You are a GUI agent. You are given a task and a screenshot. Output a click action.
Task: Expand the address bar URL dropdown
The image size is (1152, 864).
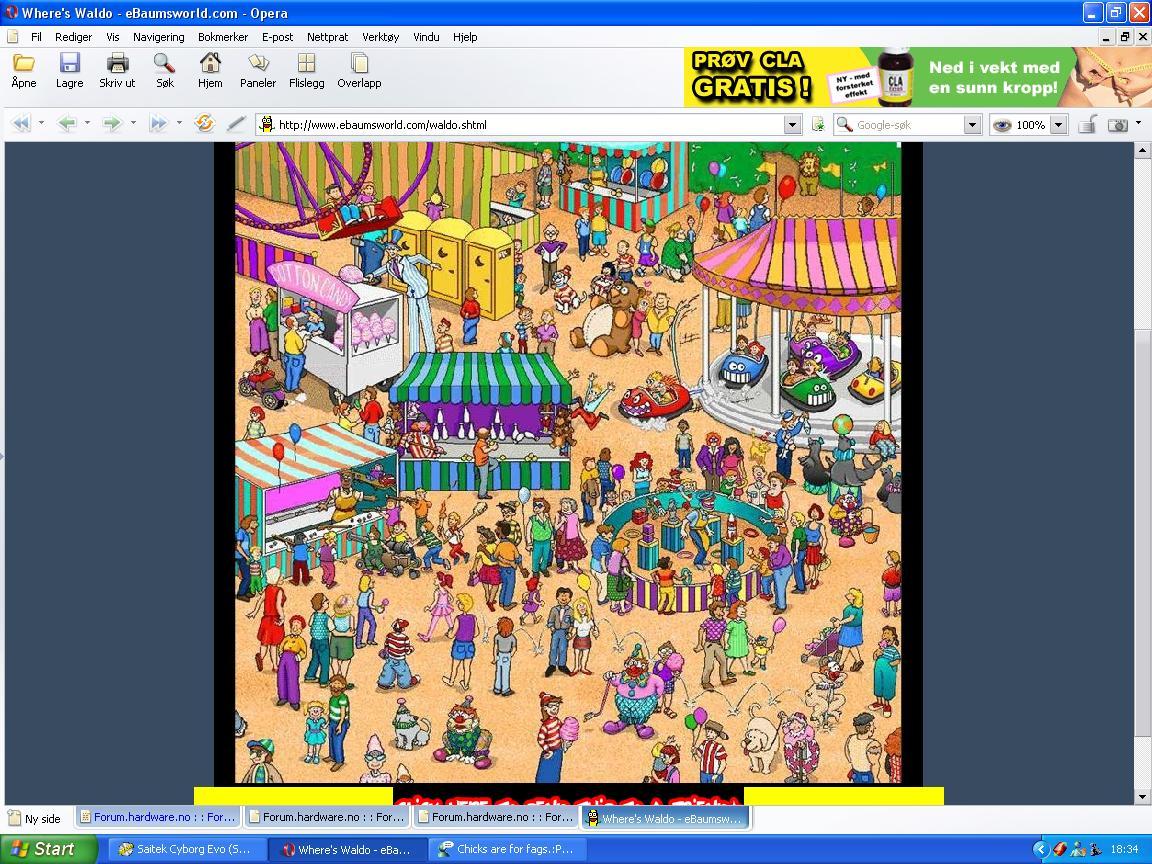point(792,125)
